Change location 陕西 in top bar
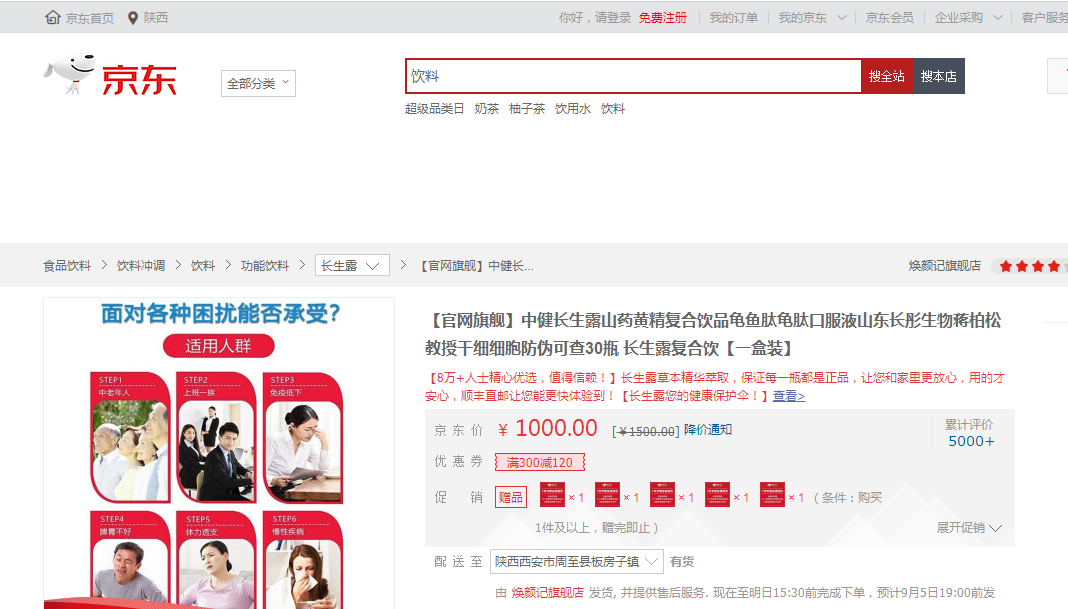 click(x=155, y=18)
